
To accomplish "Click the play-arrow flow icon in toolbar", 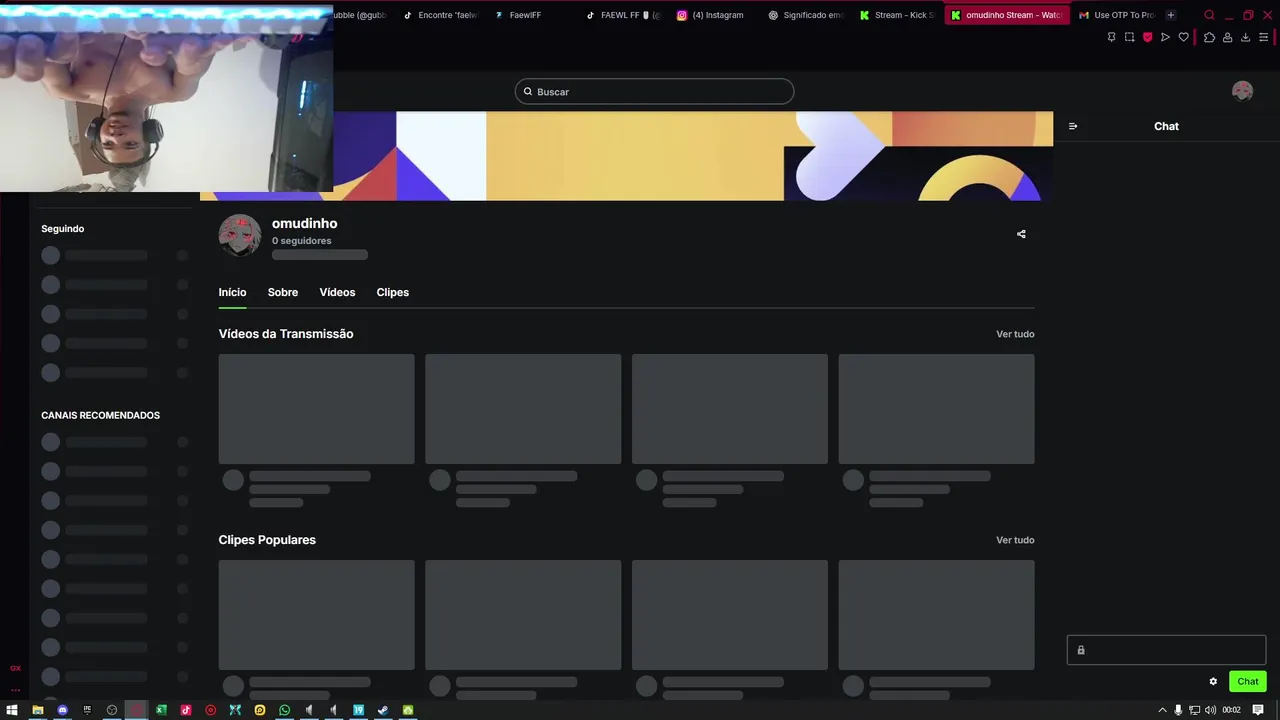I will click(x=1165, y=37).
